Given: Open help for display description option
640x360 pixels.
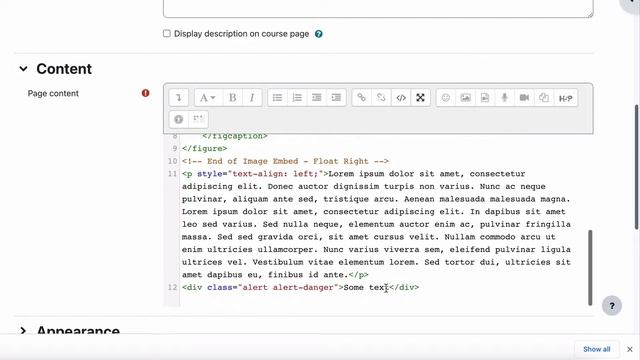Looking at the screenshot, I should [x=319, y=34].
